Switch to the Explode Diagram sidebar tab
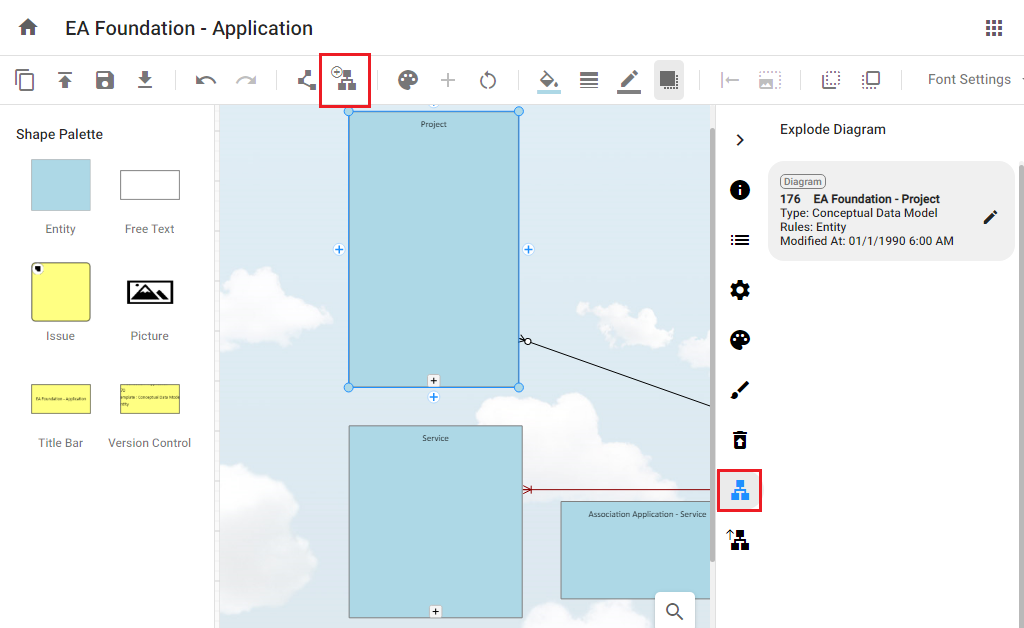1024x628 pixels. coord(740,490)
